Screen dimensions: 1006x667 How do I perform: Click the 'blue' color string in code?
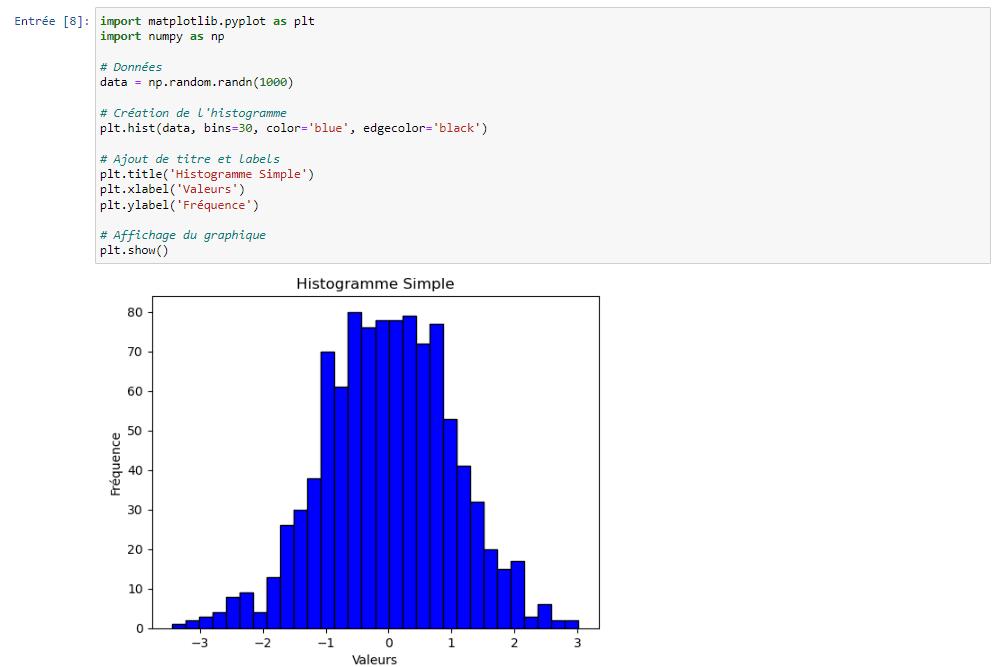click(x=328, y=128)
